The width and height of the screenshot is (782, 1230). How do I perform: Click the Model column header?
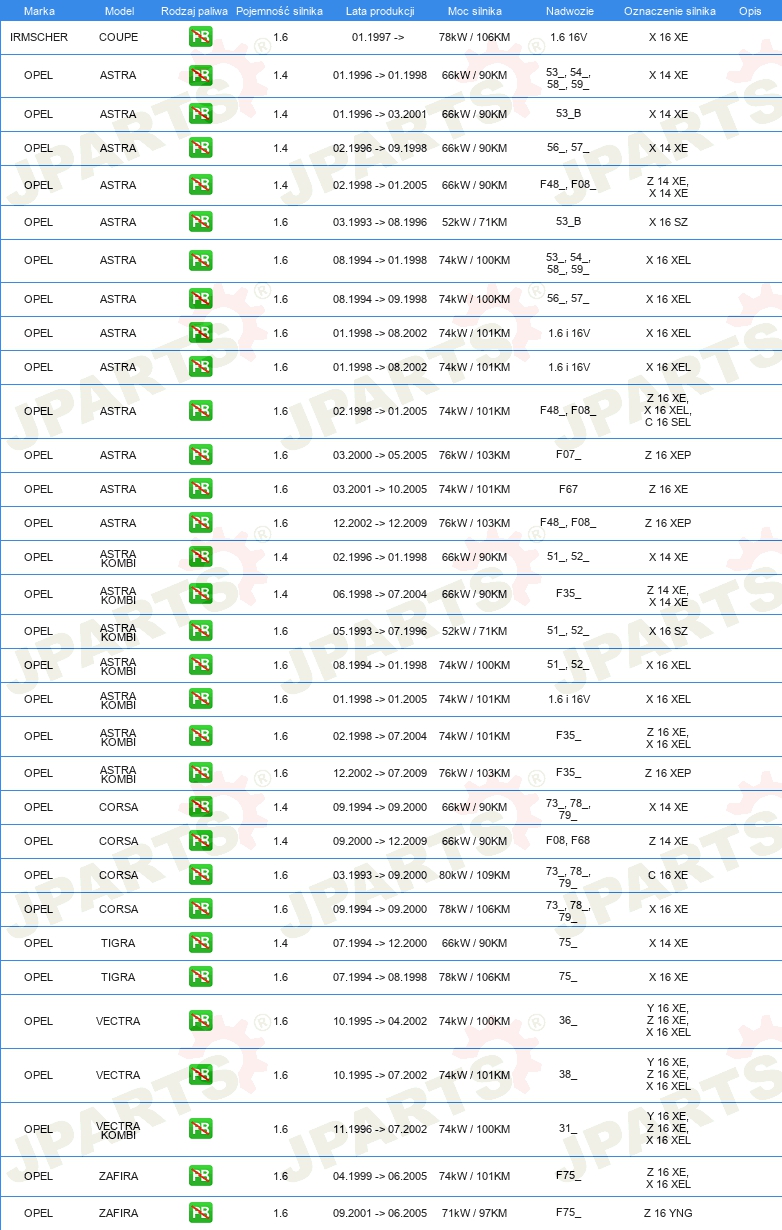point(119,10)
